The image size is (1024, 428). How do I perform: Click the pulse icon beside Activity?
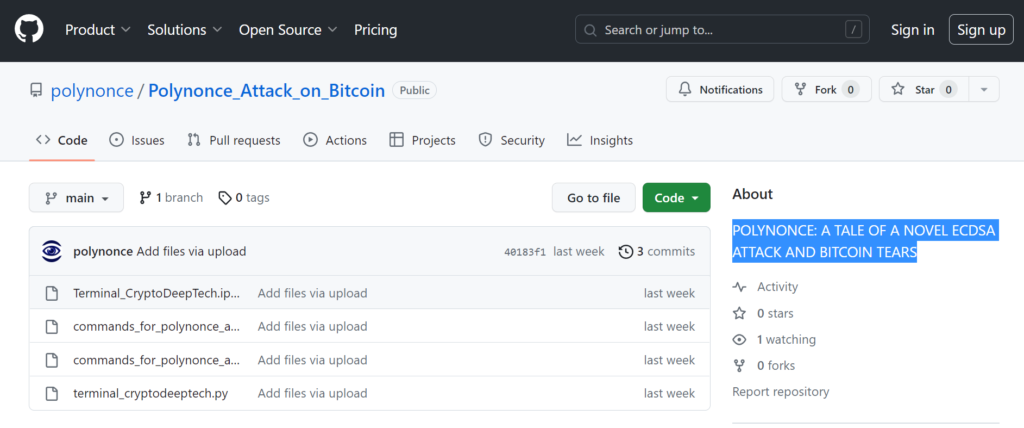coord(739,287)
